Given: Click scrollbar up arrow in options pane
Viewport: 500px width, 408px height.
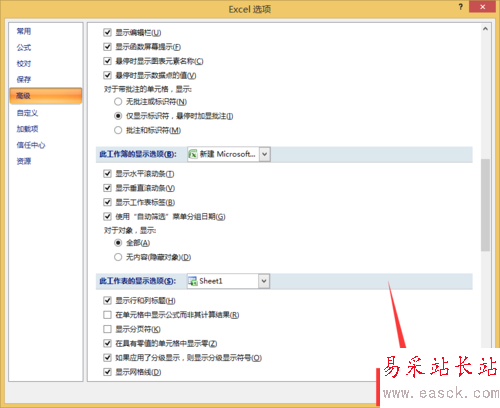Looking at the screenshot, I should [x=485, y=29].
